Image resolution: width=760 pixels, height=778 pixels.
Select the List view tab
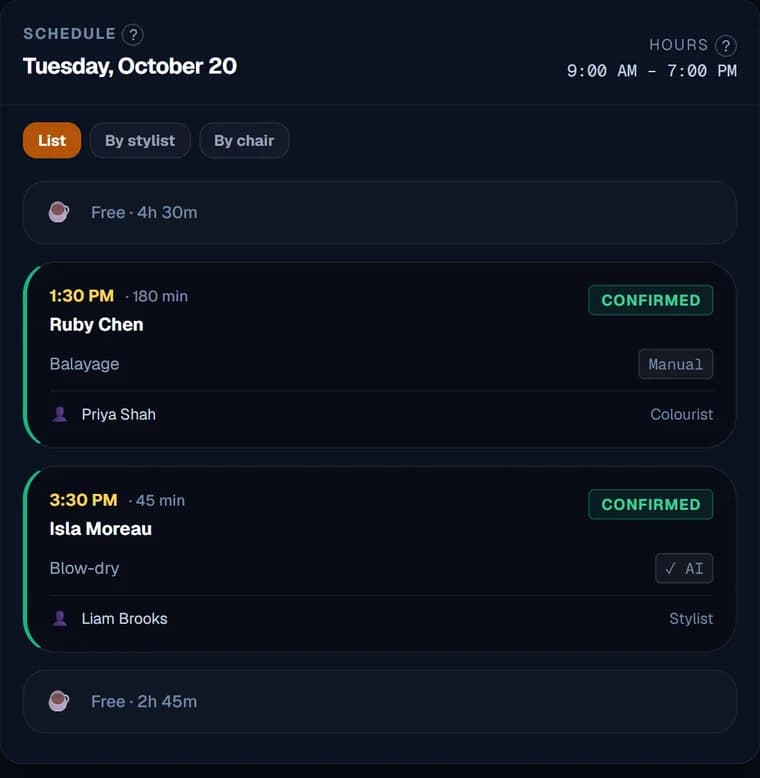click(x=52, y=140)
